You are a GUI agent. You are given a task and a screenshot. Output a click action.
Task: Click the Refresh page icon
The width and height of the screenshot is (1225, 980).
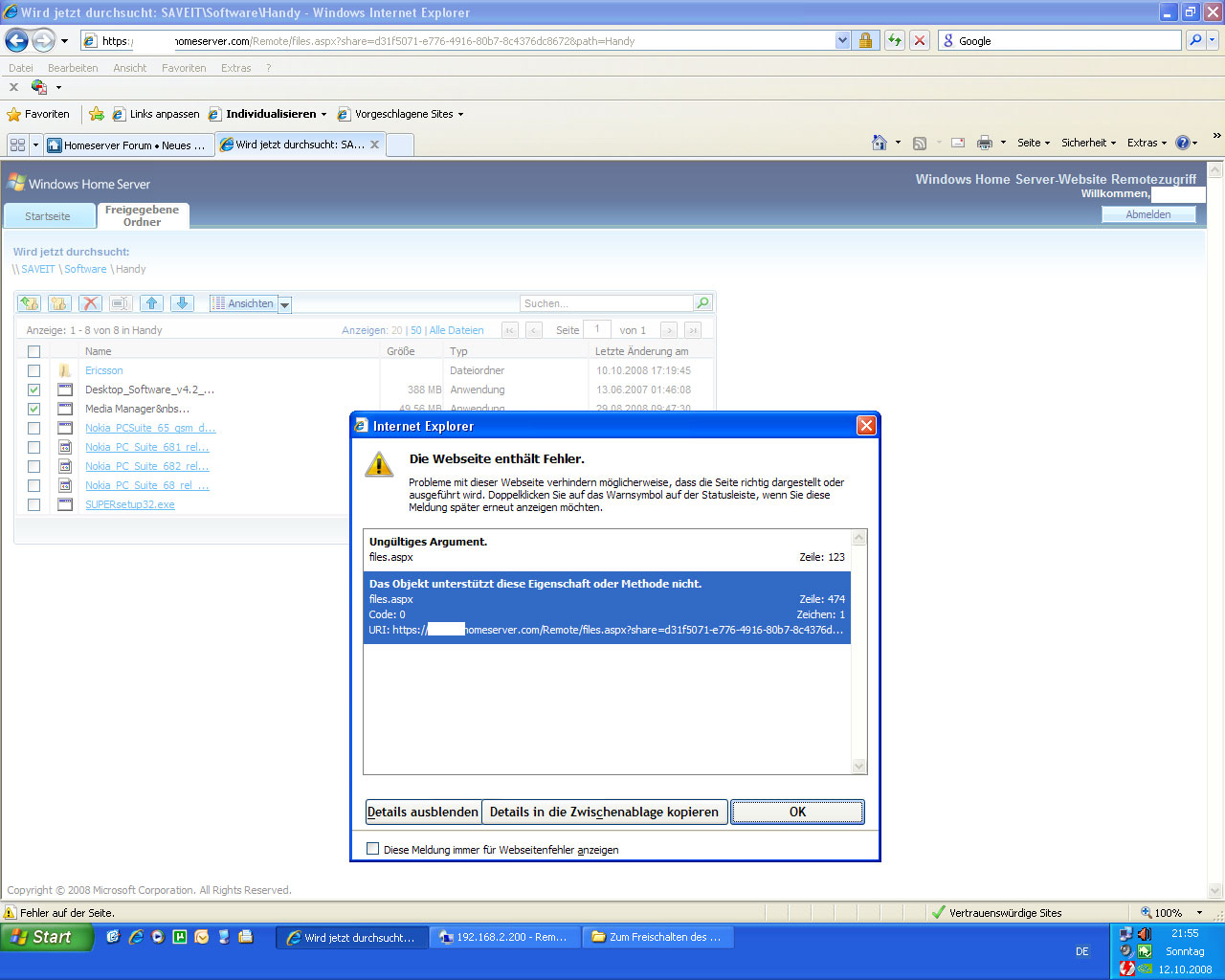pos(894,40)
